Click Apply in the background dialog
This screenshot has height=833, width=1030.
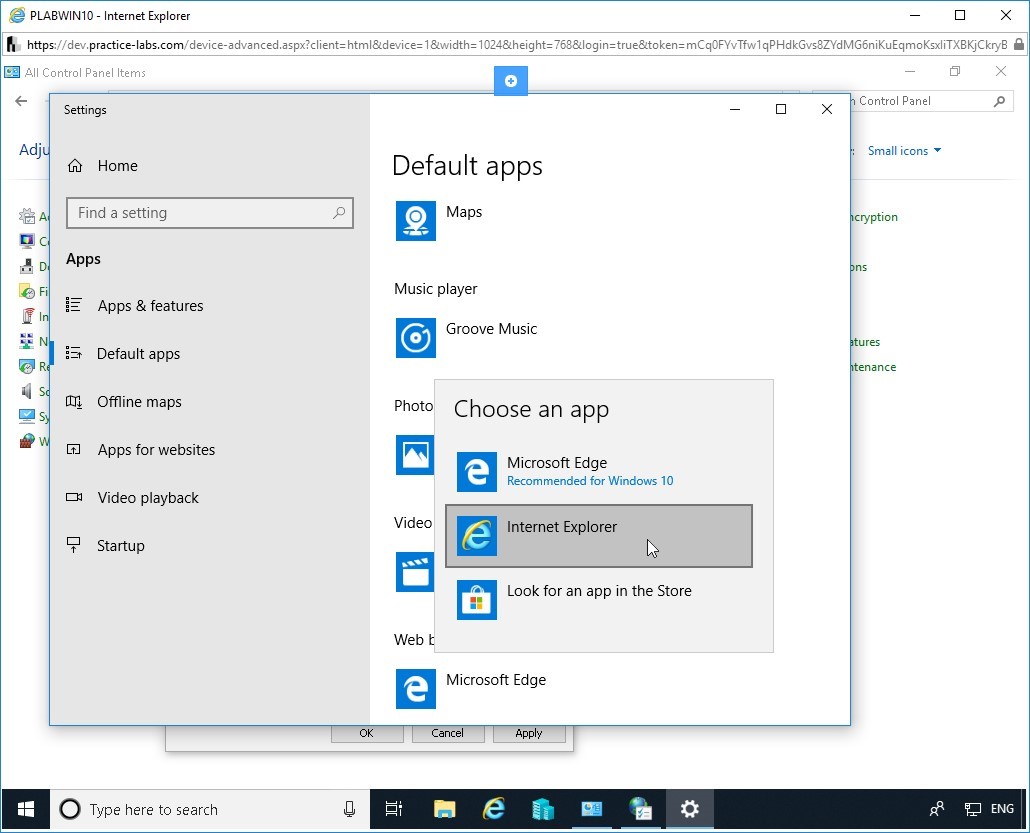coord(529,733)
